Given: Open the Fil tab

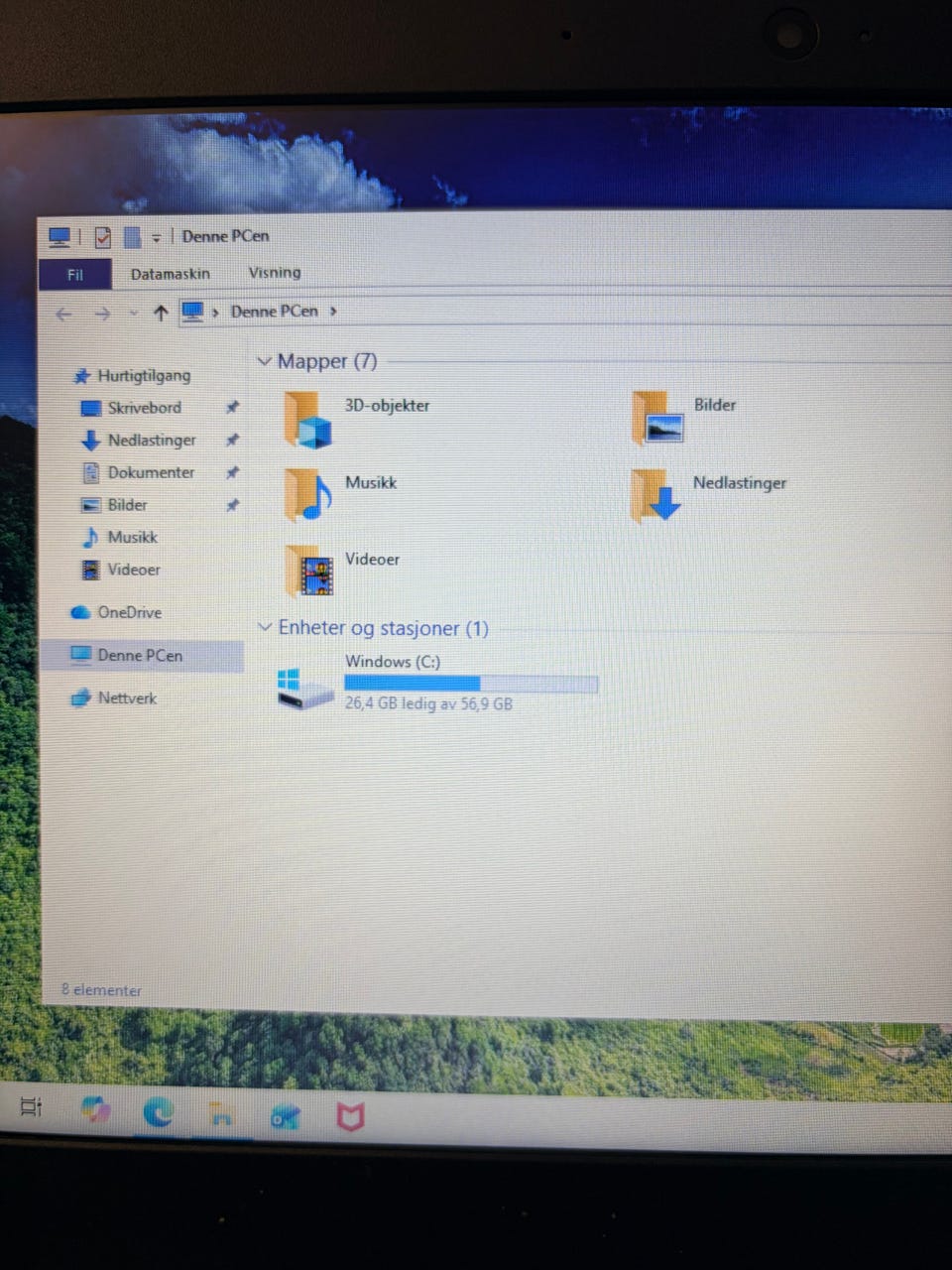Looking at the screenshot, I should click(x=75, y=275).
